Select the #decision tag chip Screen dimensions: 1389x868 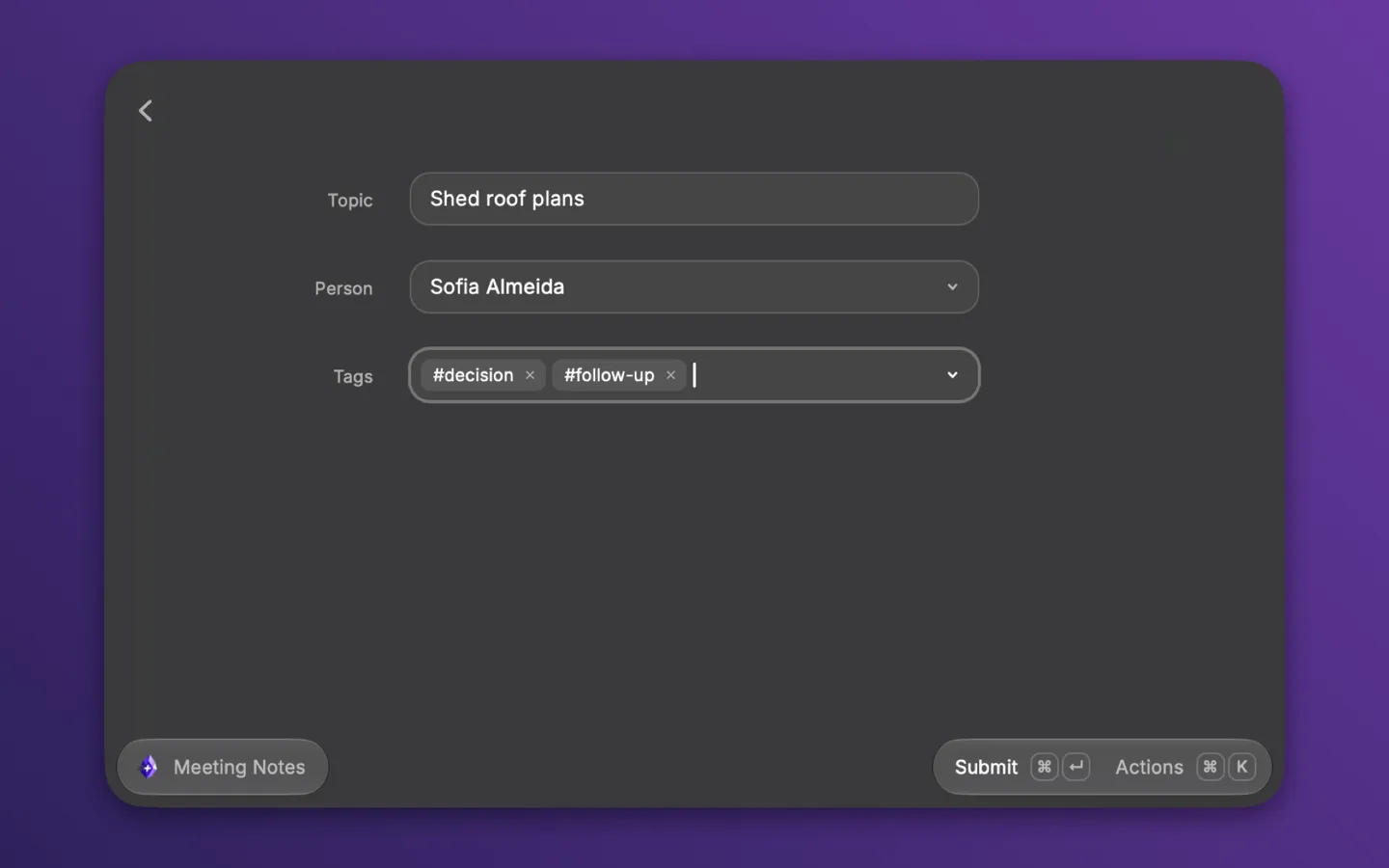pyautogui.click(x=483, y=375)
